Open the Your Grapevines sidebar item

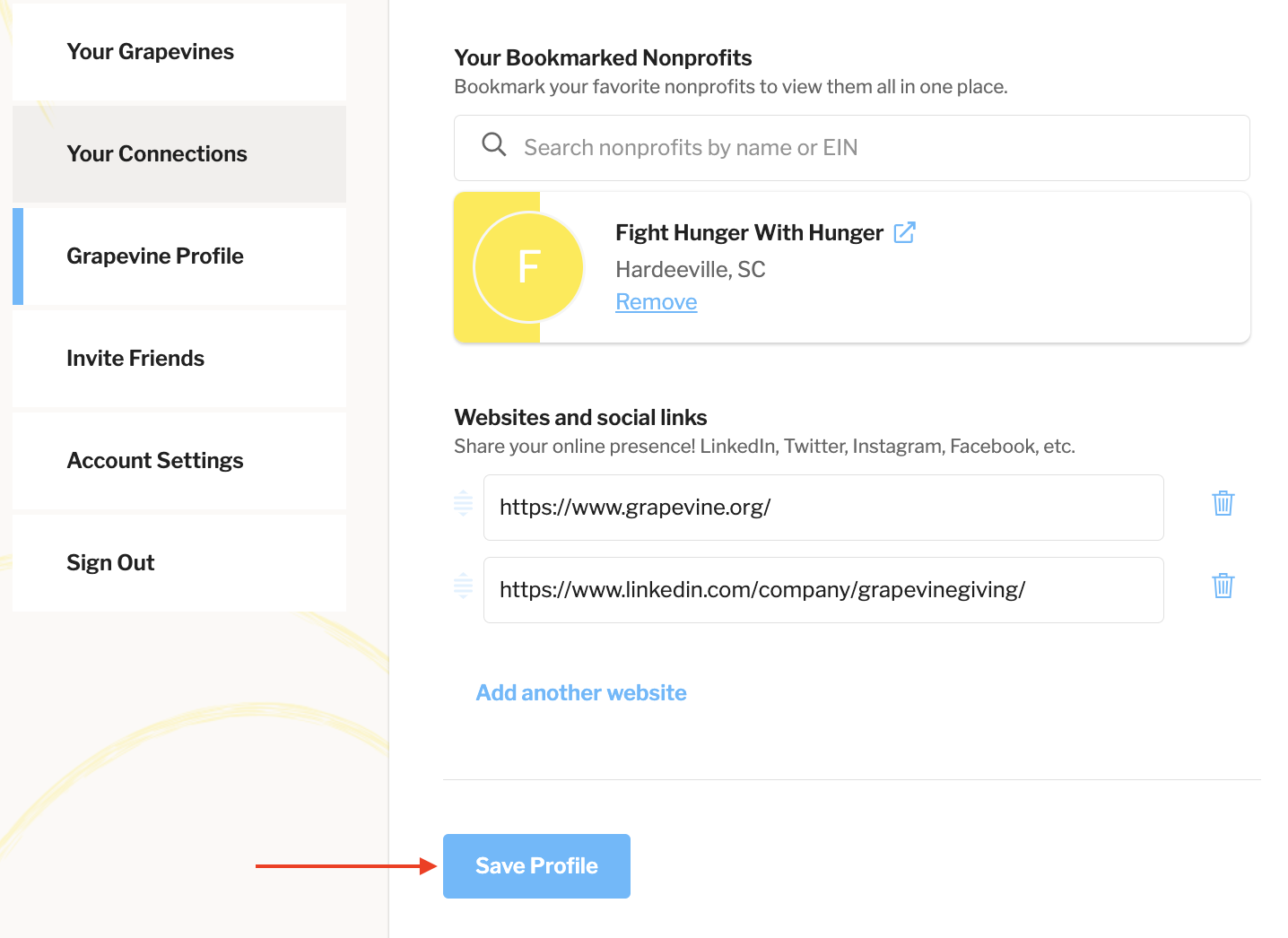click(151, 52)
